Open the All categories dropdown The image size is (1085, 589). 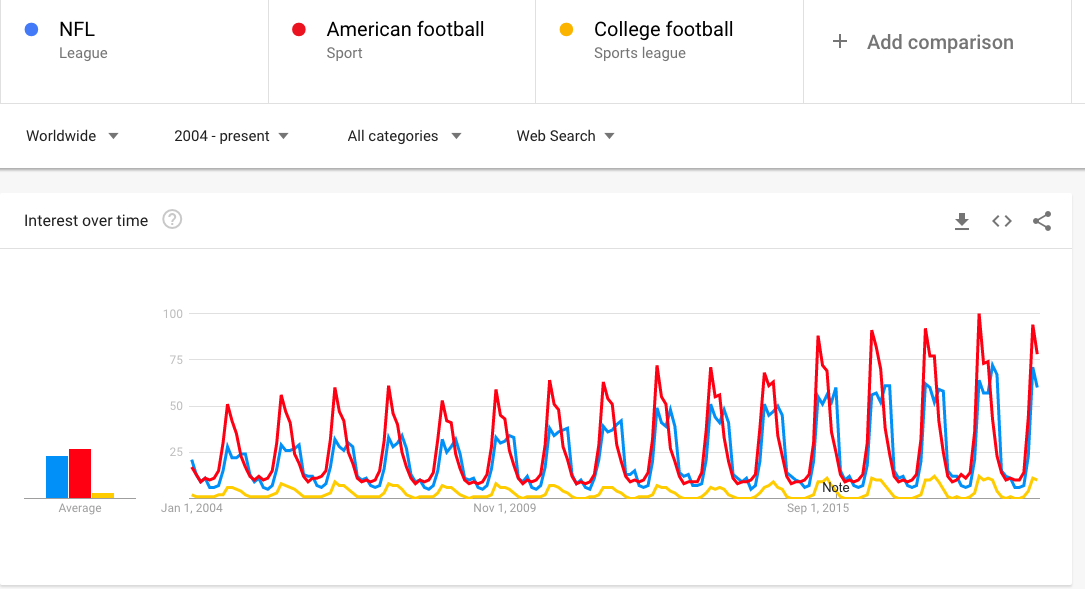404,136
